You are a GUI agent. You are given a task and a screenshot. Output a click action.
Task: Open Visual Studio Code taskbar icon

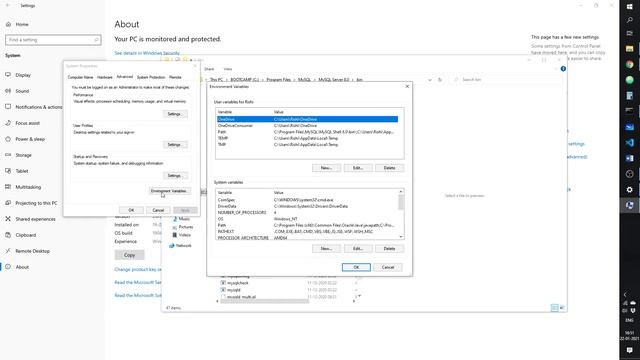click(629, 142)
